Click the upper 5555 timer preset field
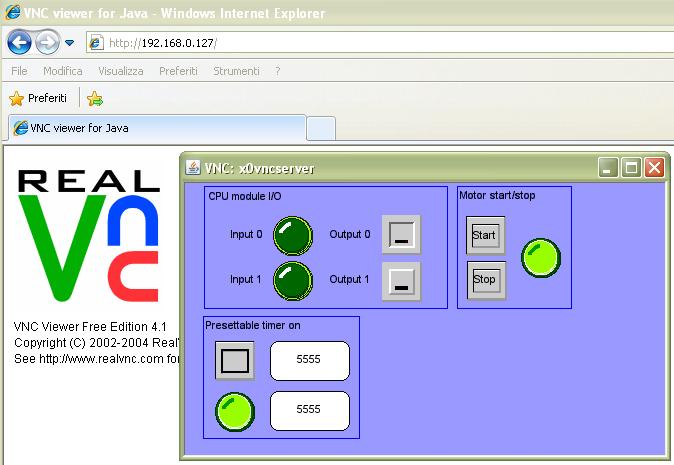Screen dimensions: 674x465 coord(310,361)
